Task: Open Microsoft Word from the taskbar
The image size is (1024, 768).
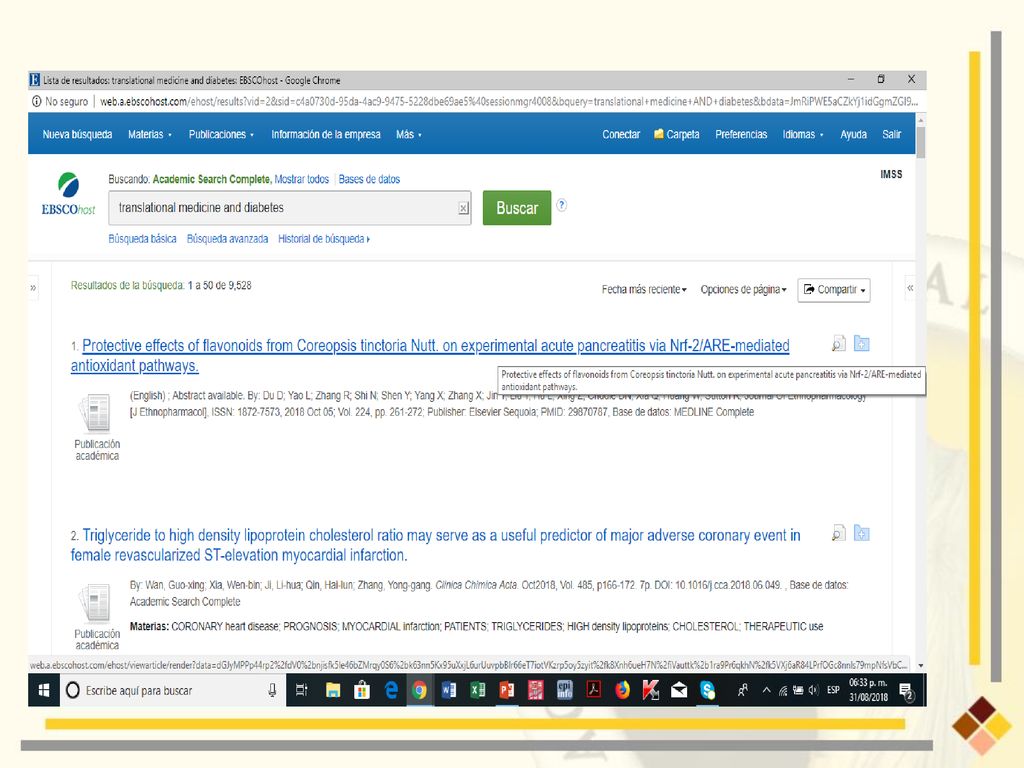Action: (449, 690)
